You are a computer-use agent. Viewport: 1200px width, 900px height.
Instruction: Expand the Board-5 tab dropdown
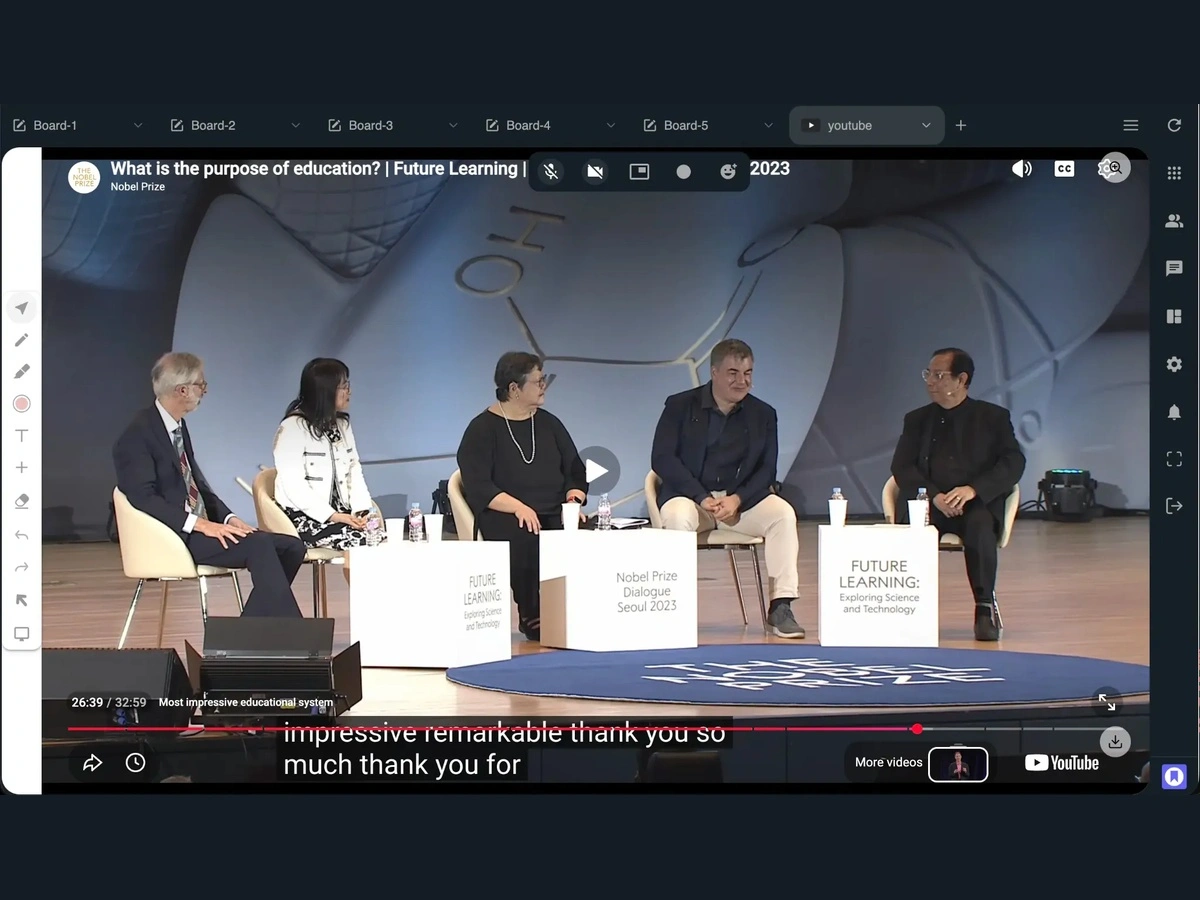click(x=768, y=125)
